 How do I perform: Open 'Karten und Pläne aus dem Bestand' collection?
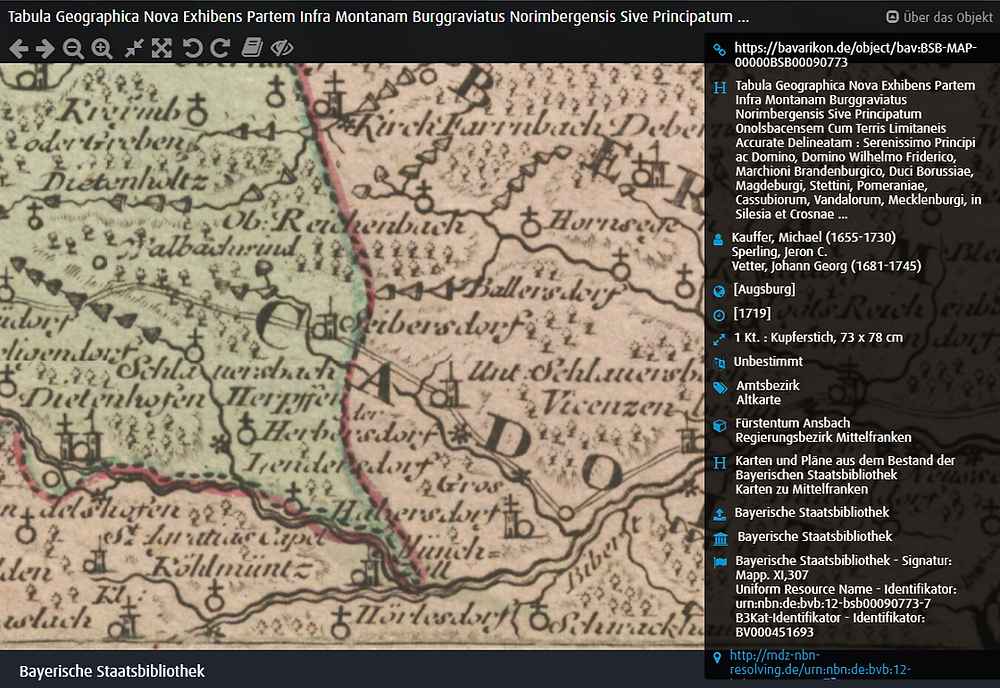coord(845,467)
